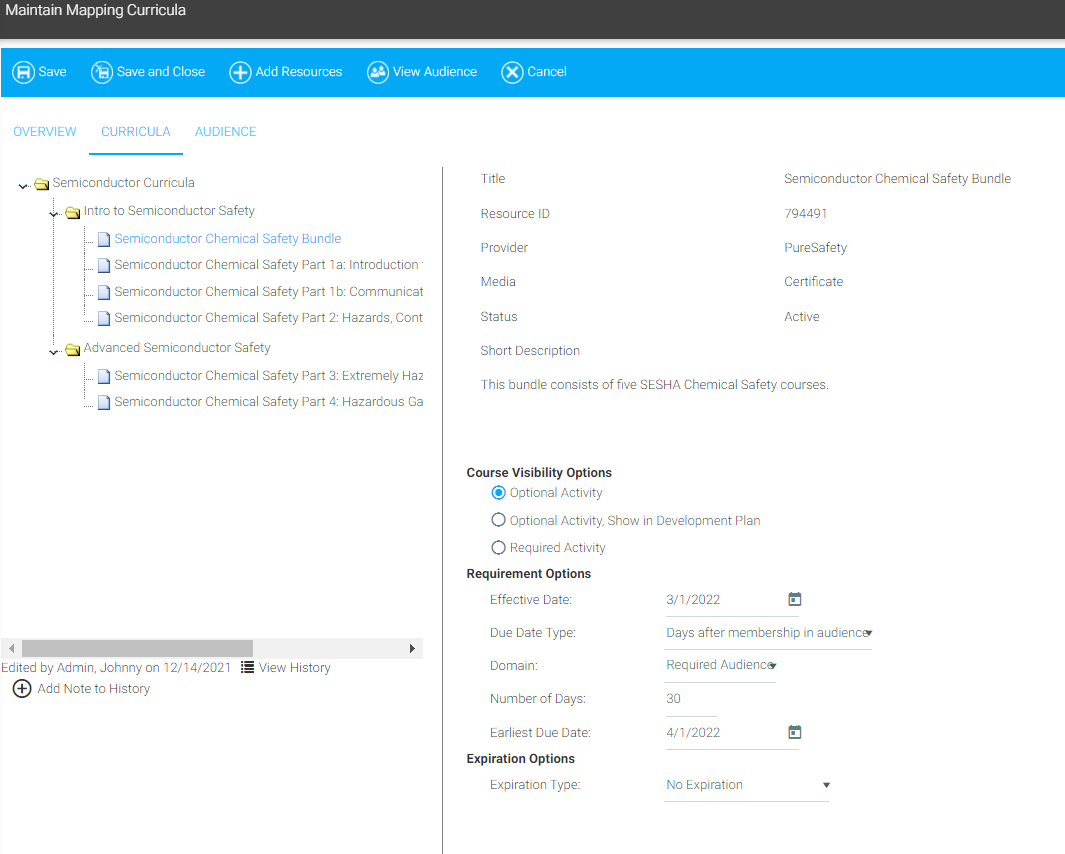Open View History link
1065x854 pixels.
(x=295, y=668)
